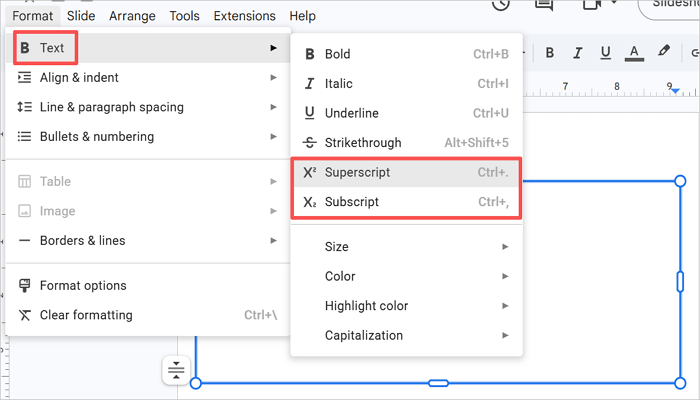Open comments history icon
The height and width of the screenshot is (400, 700).
(544, 4)
